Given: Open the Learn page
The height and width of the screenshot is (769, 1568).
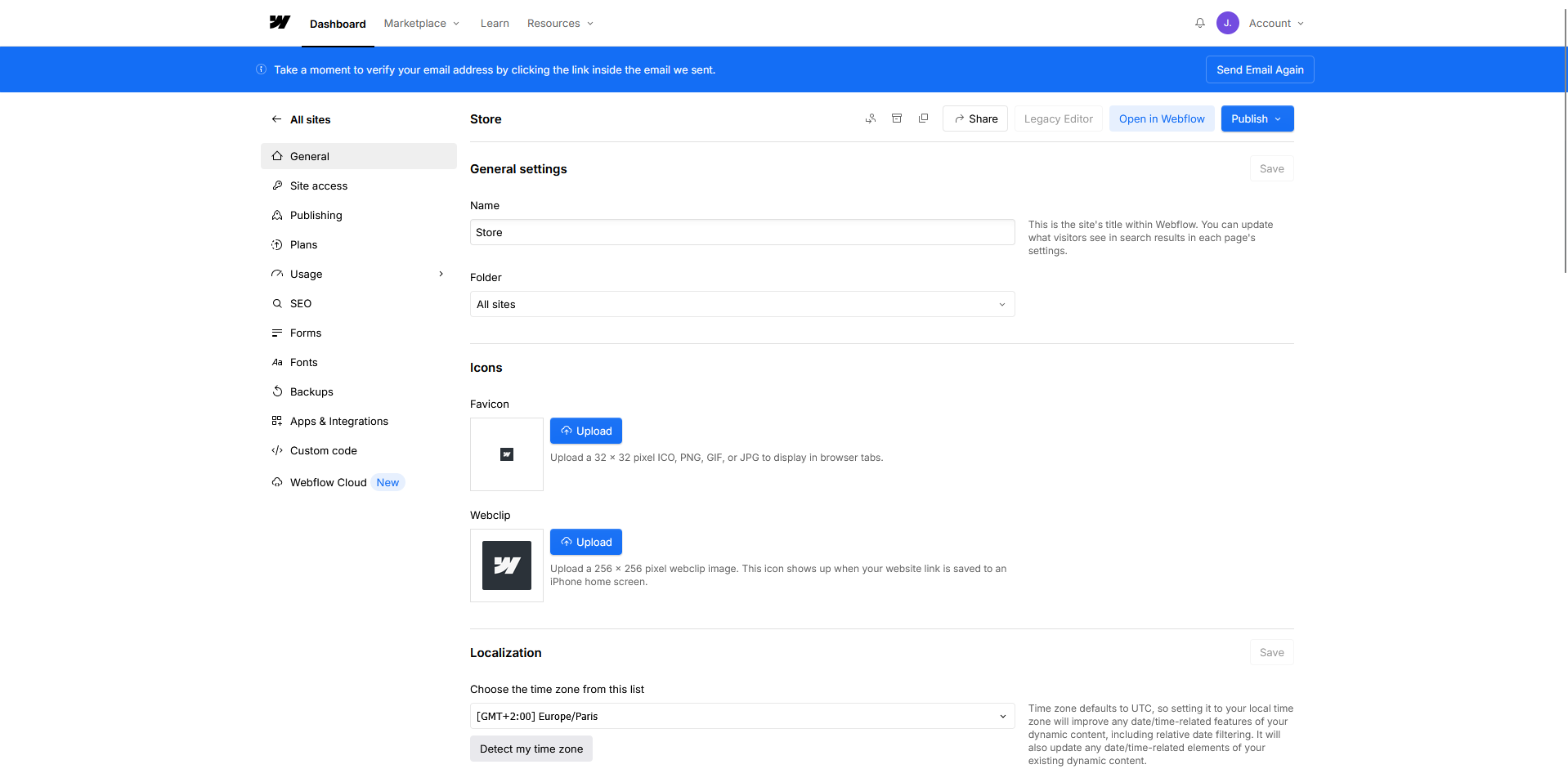Looking at the screenshot, I should click(x=494, y=23).
